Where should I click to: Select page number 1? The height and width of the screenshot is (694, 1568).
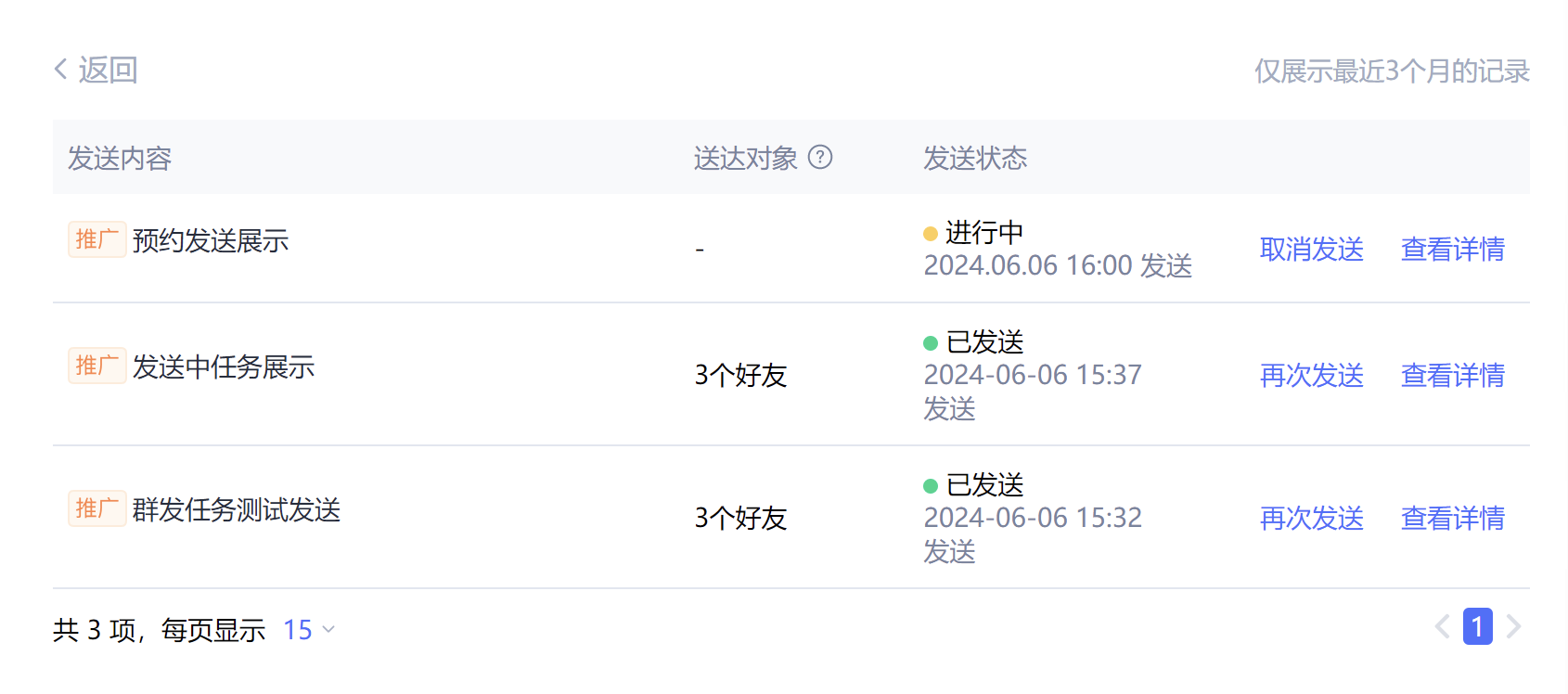(x=1478, y=626)
